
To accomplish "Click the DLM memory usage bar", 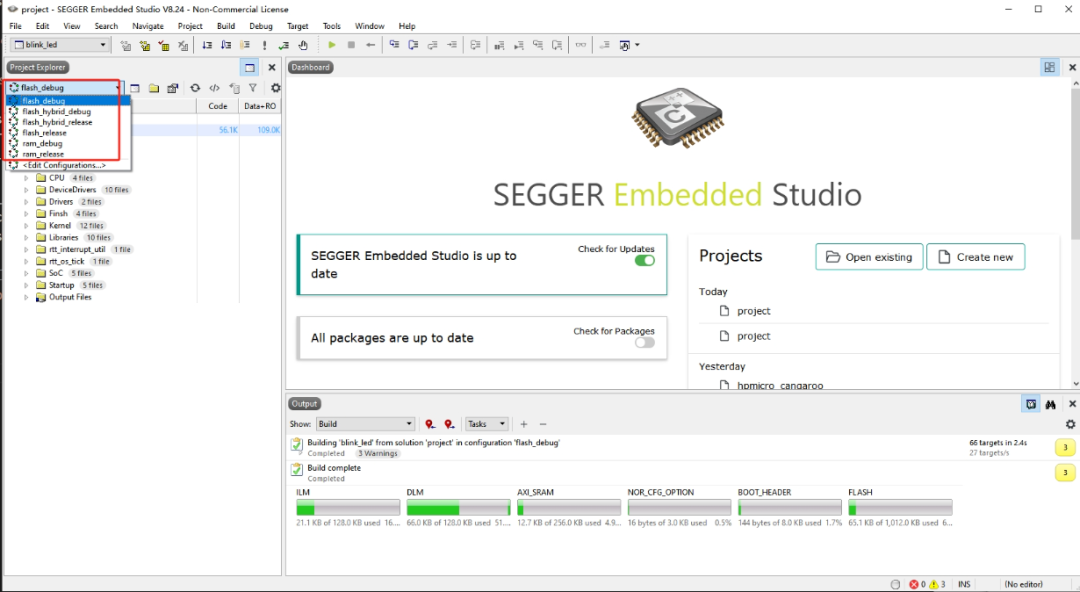I will pyautogui.click(x=458, y=509).
